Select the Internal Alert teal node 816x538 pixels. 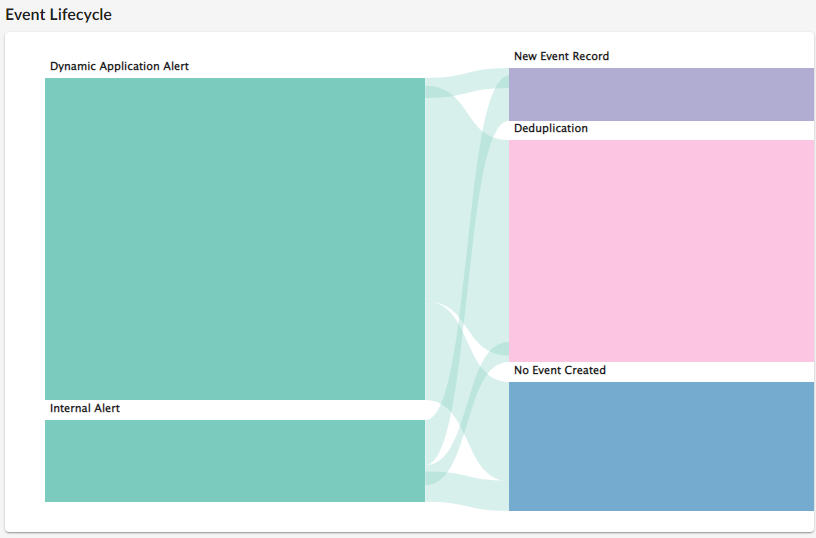click(x=235, y=460)
